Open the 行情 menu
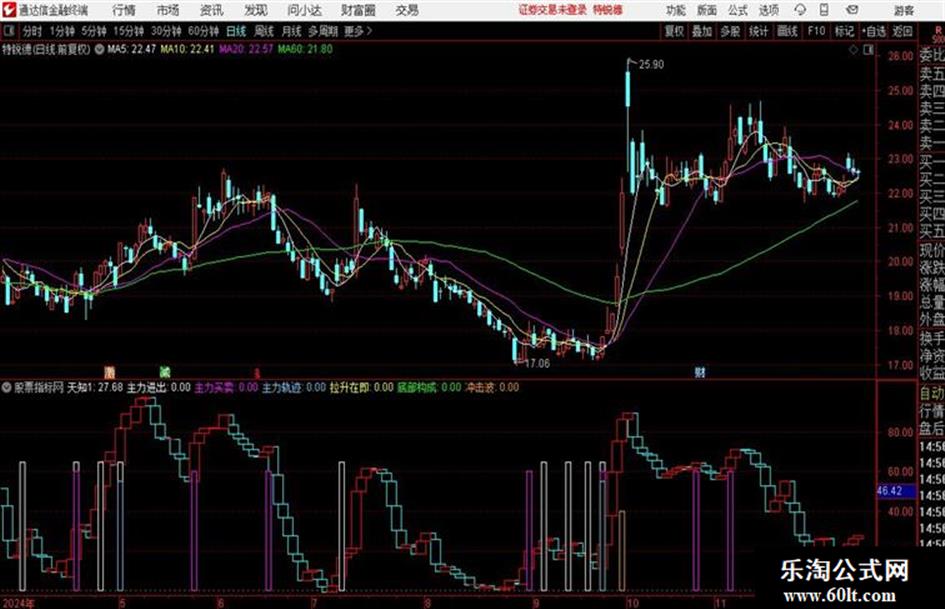Image resolution: width=945 pixels, height=609 pixels. pyautogui.click(x=124, y=10)
